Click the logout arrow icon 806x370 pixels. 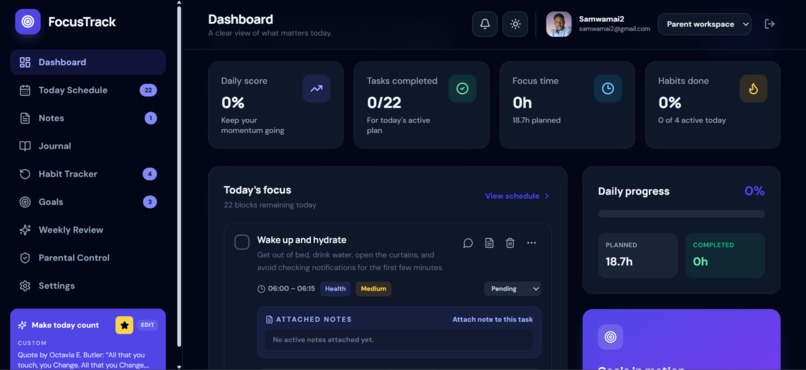point(770,24)
